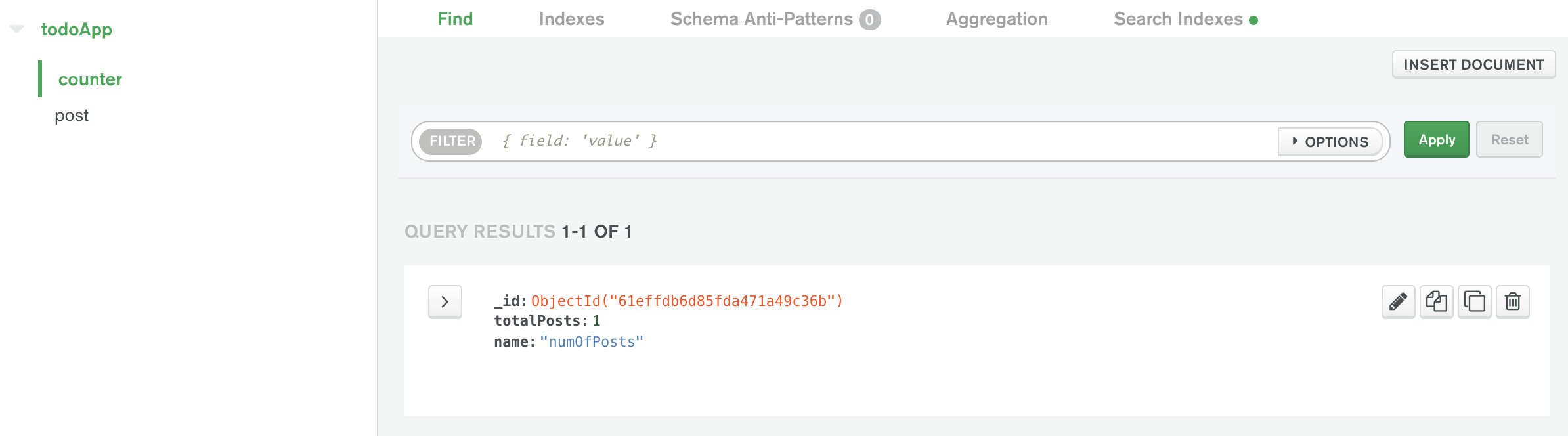Clone the numOfPosts document

(x=1474, y=302)
